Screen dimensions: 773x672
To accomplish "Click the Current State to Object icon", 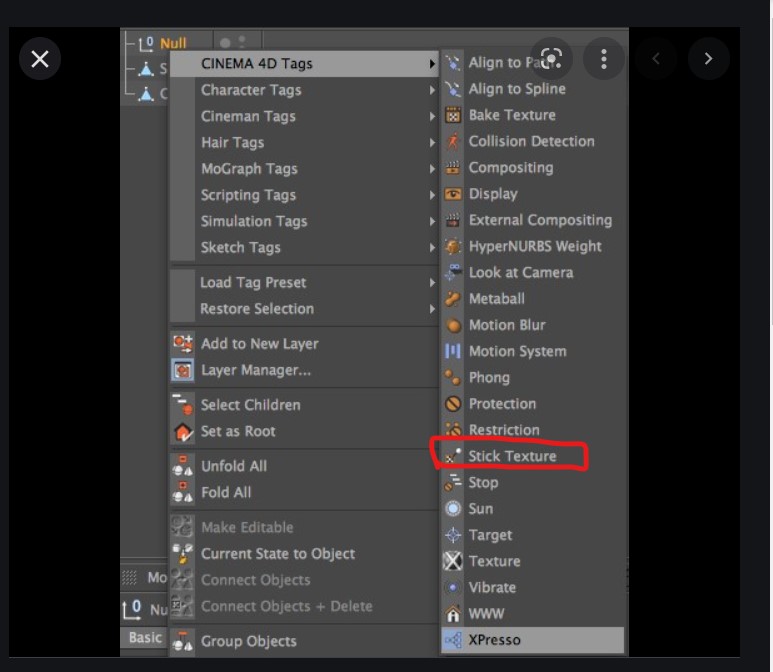I will [183, 554].
